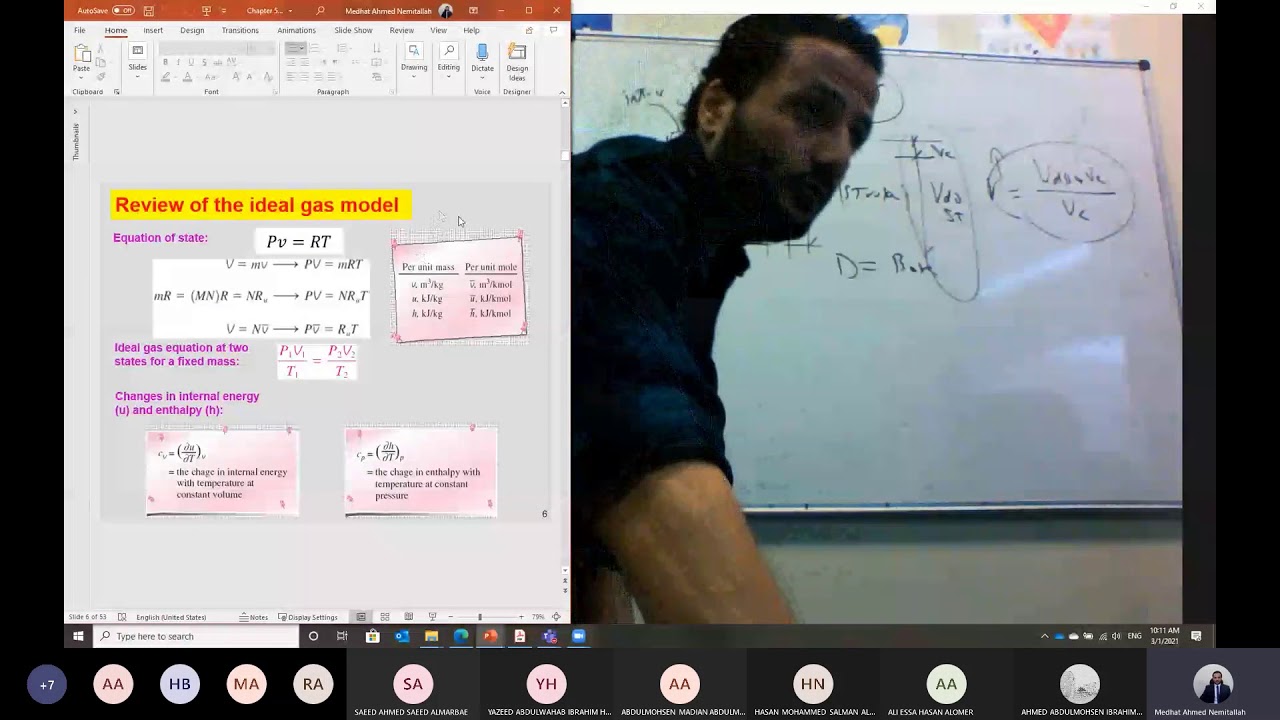Open the Clipboard dialog launcher
The width and height of the screenshot is (1280, 720).
tap(117, 92)
